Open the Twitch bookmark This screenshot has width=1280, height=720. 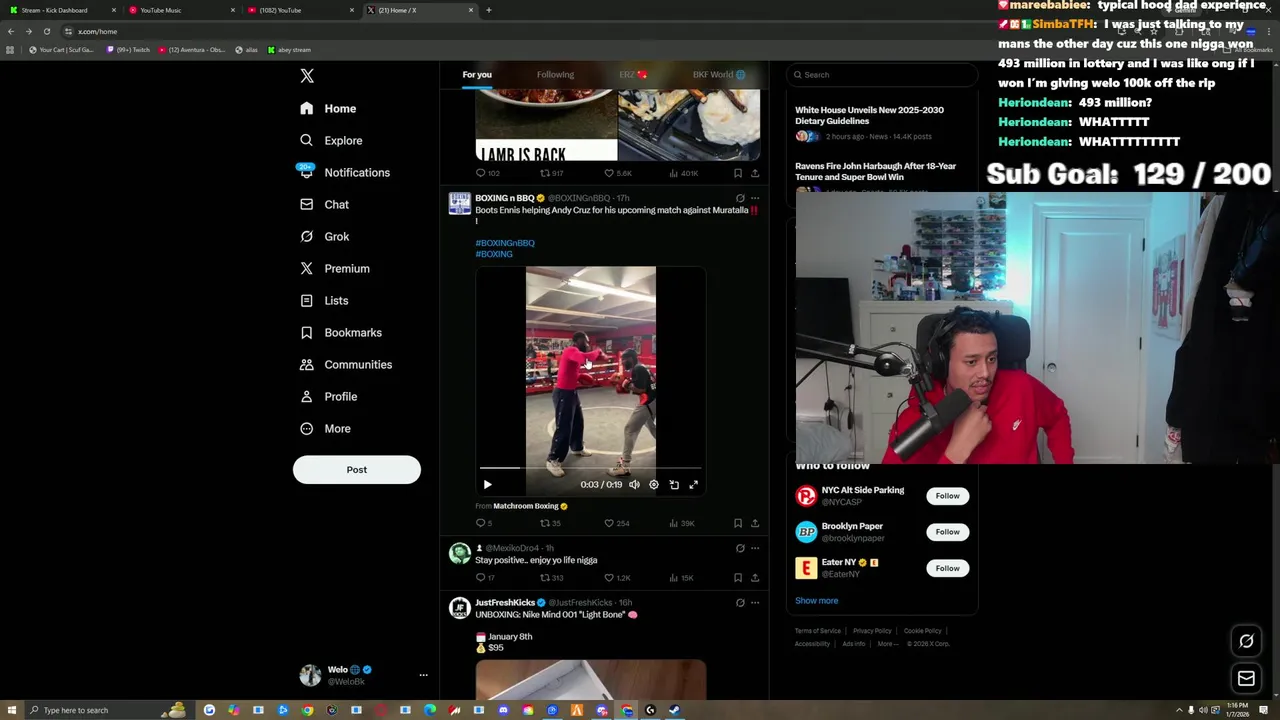128,49
